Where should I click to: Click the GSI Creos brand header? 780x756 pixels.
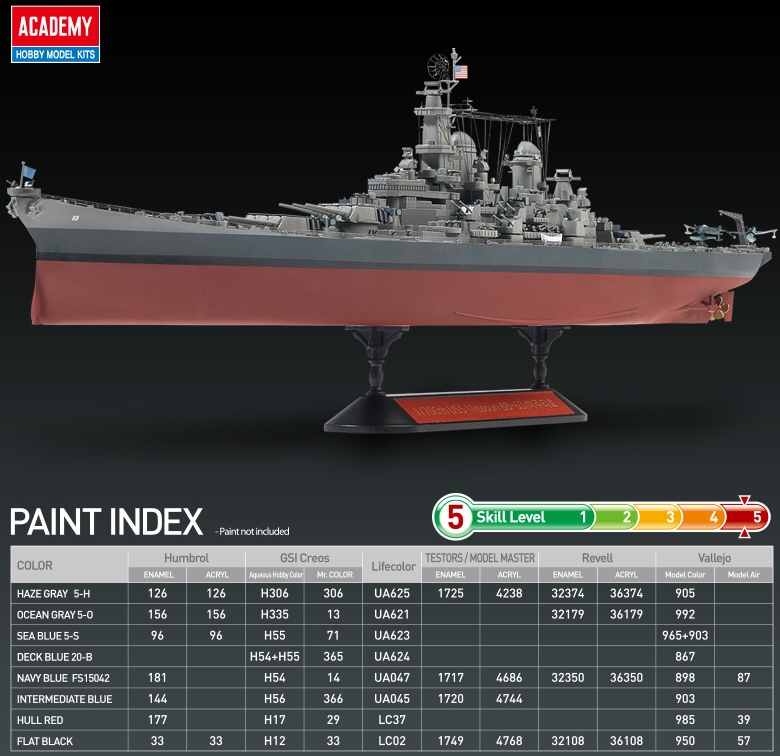click(x=304, y=558)
